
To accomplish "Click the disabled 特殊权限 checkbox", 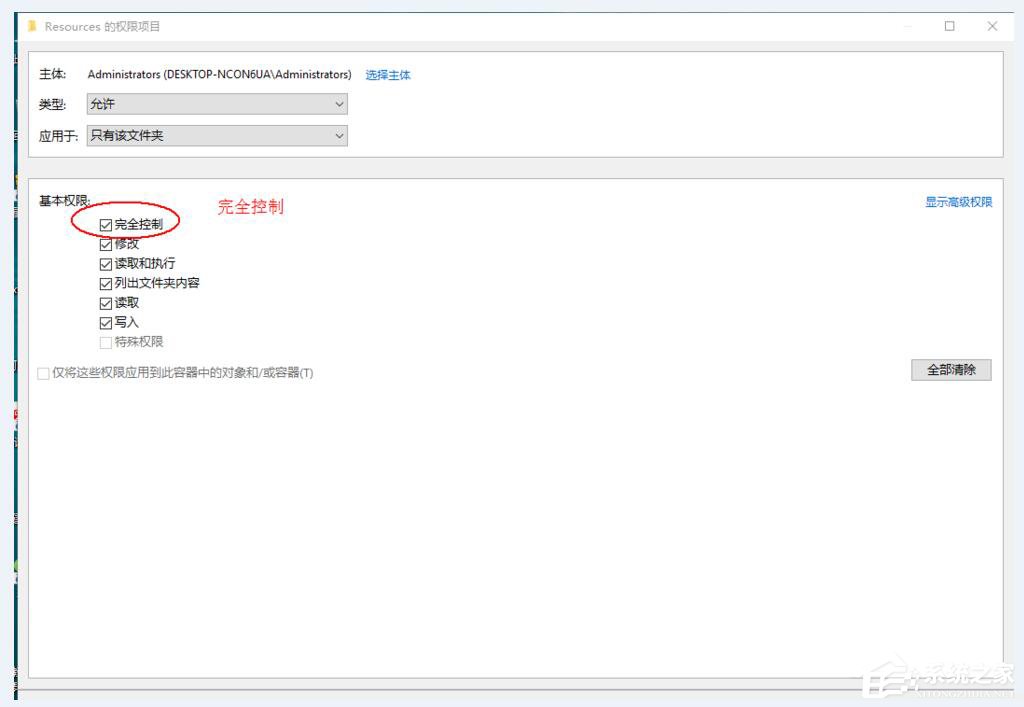I will 106,342.
